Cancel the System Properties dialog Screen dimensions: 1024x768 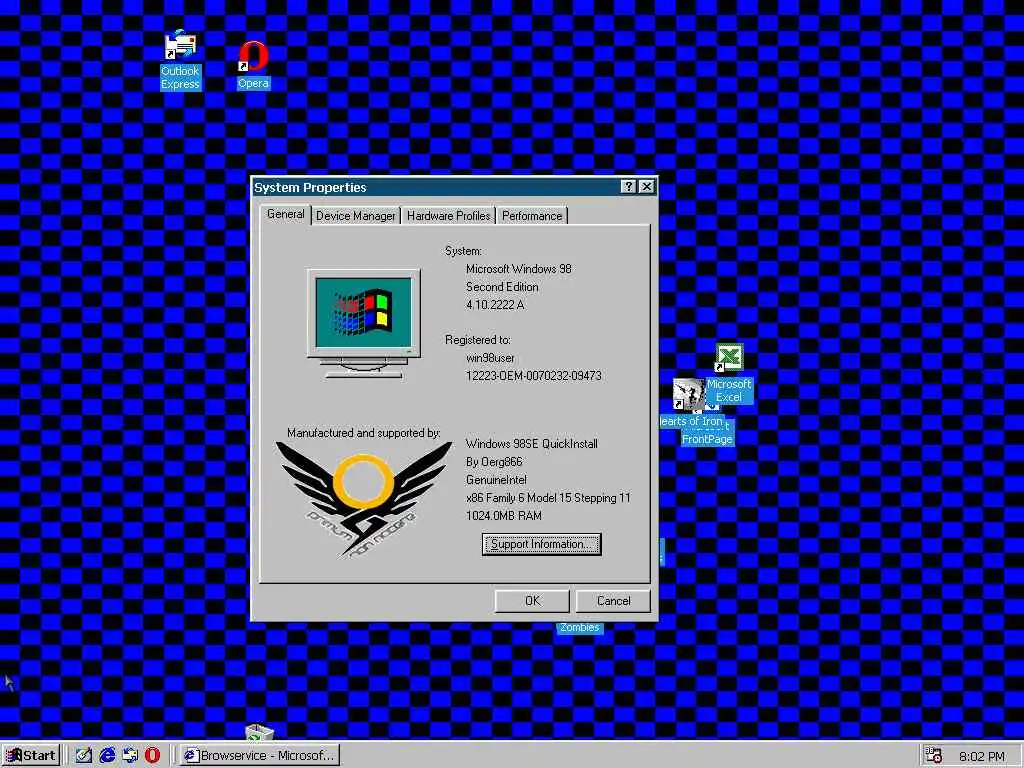coord(613,601)
